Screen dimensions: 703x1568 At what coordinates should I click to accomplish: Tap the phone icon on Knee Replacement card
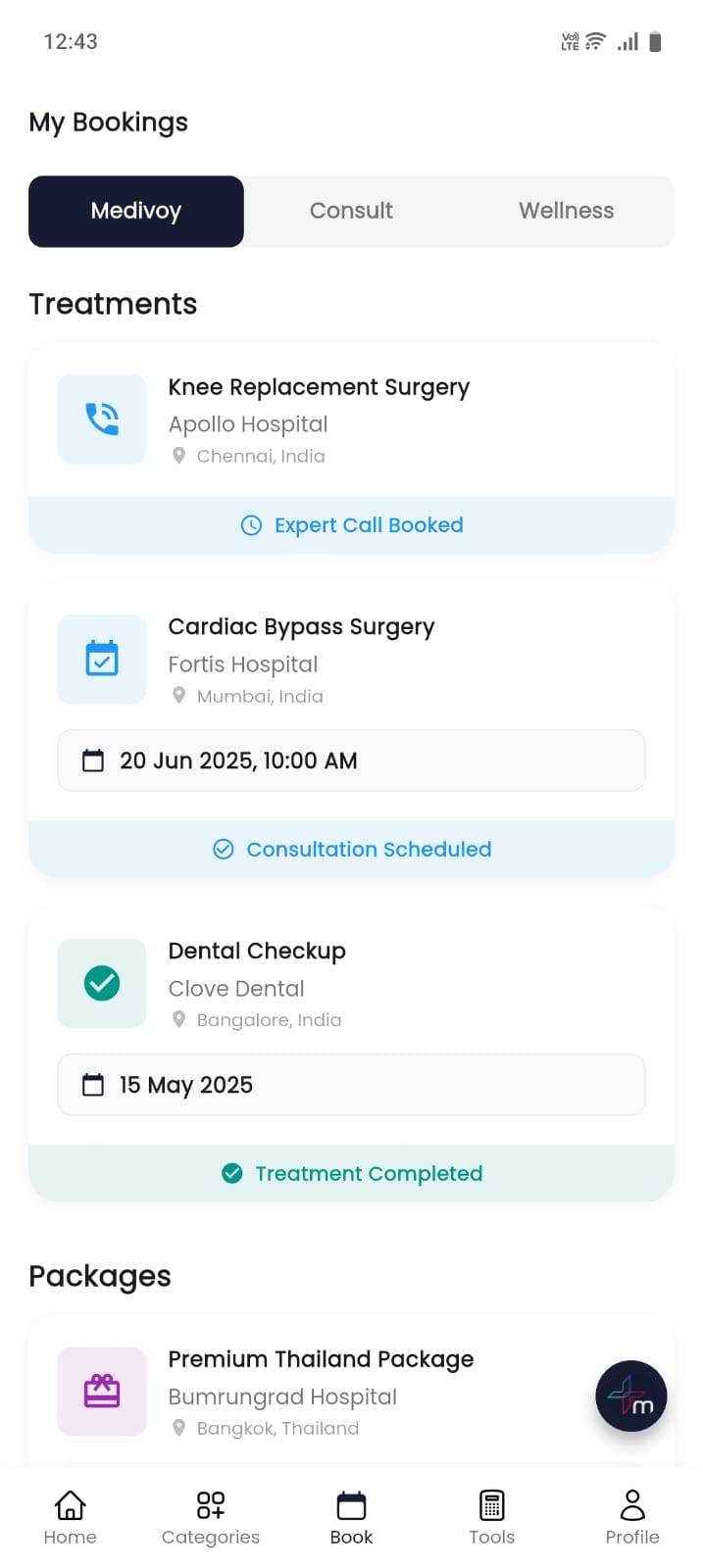pyautogui.click(x=101, y=418)
